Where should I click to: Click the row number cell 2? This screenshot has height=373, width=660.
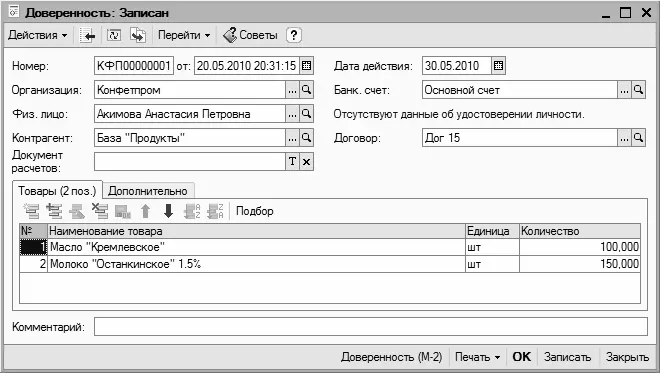coord(33,264)
